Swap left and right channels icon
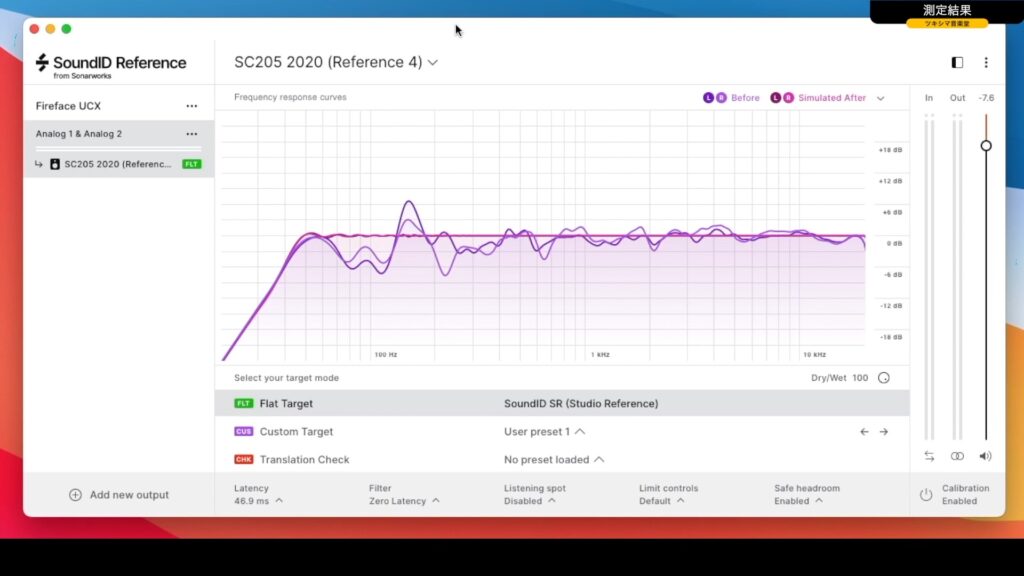The height and width of the screenshot is (576, 1024). (x=929, y=456)
